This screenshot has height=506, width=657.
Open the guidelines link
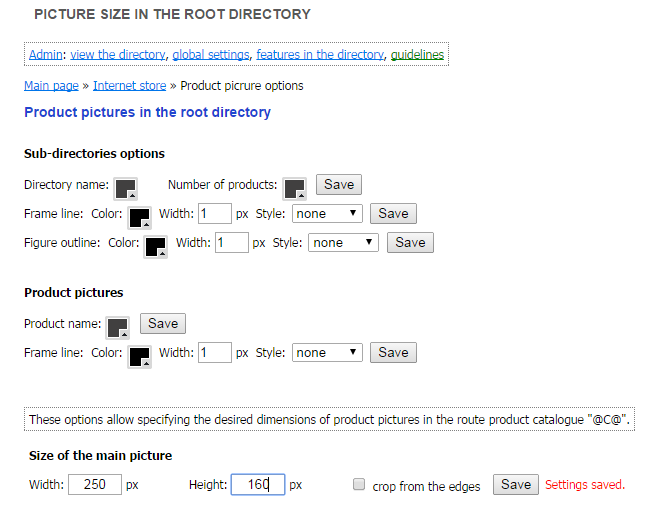pyautogui.click(x=417, y=54)
